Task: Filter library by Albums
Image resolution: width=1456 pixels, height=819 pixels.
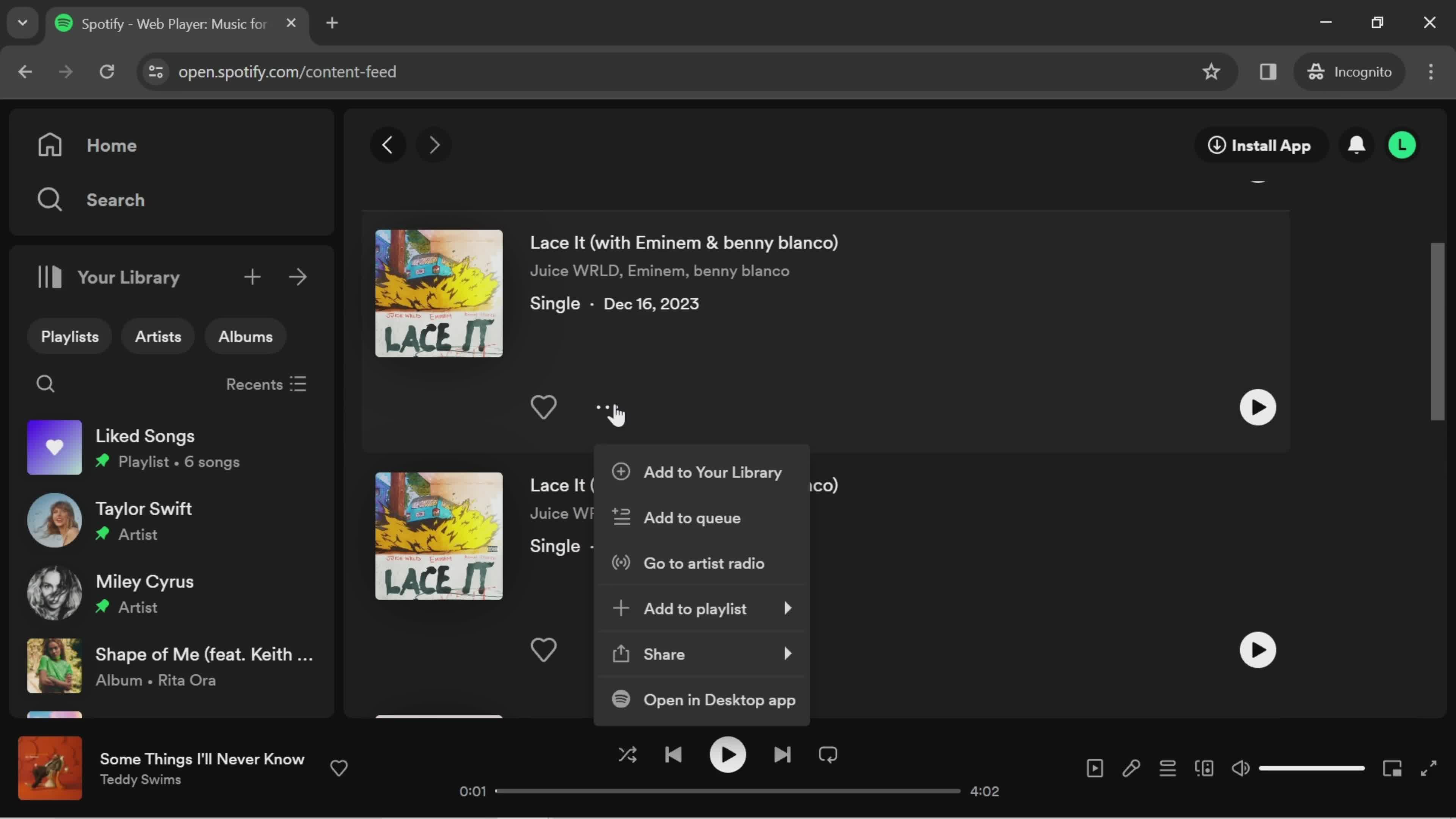Action: [x=245, y=336]
